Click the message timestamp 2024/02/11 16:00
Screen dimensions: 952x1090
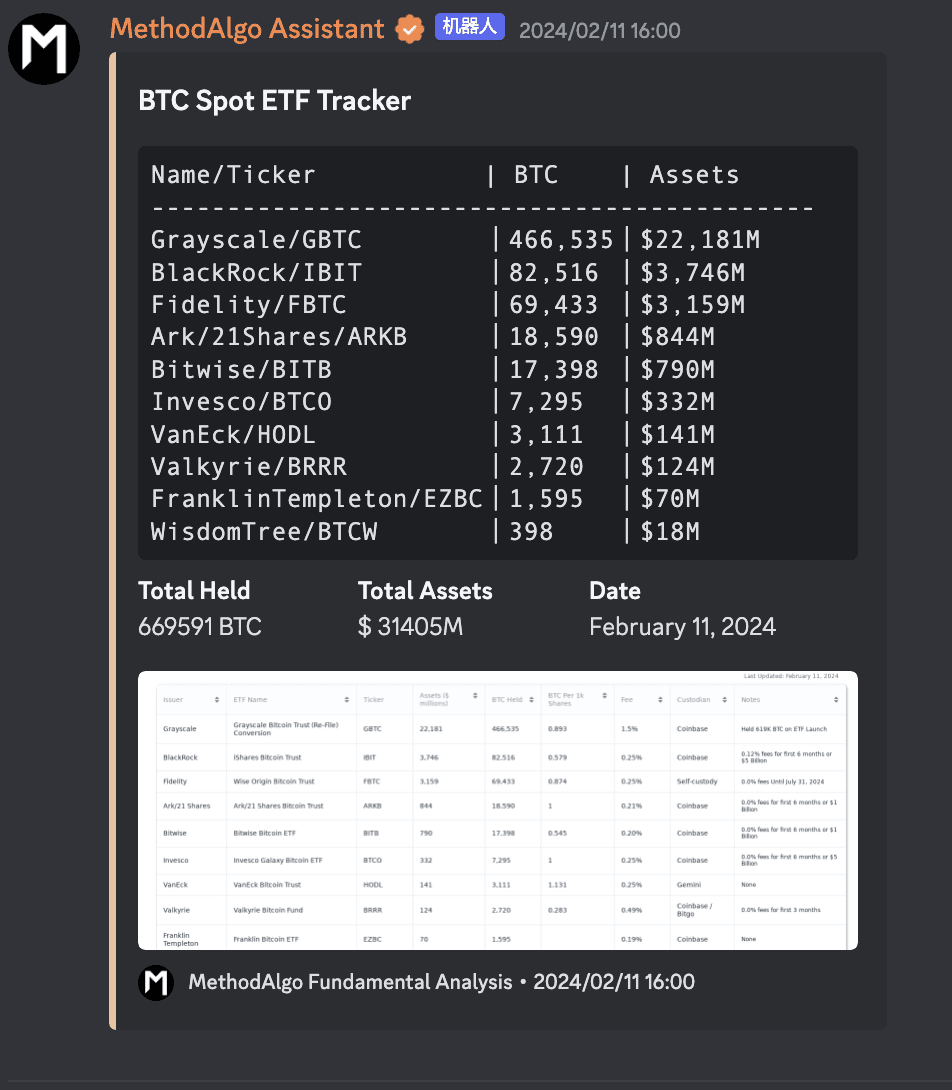point(599,30)
